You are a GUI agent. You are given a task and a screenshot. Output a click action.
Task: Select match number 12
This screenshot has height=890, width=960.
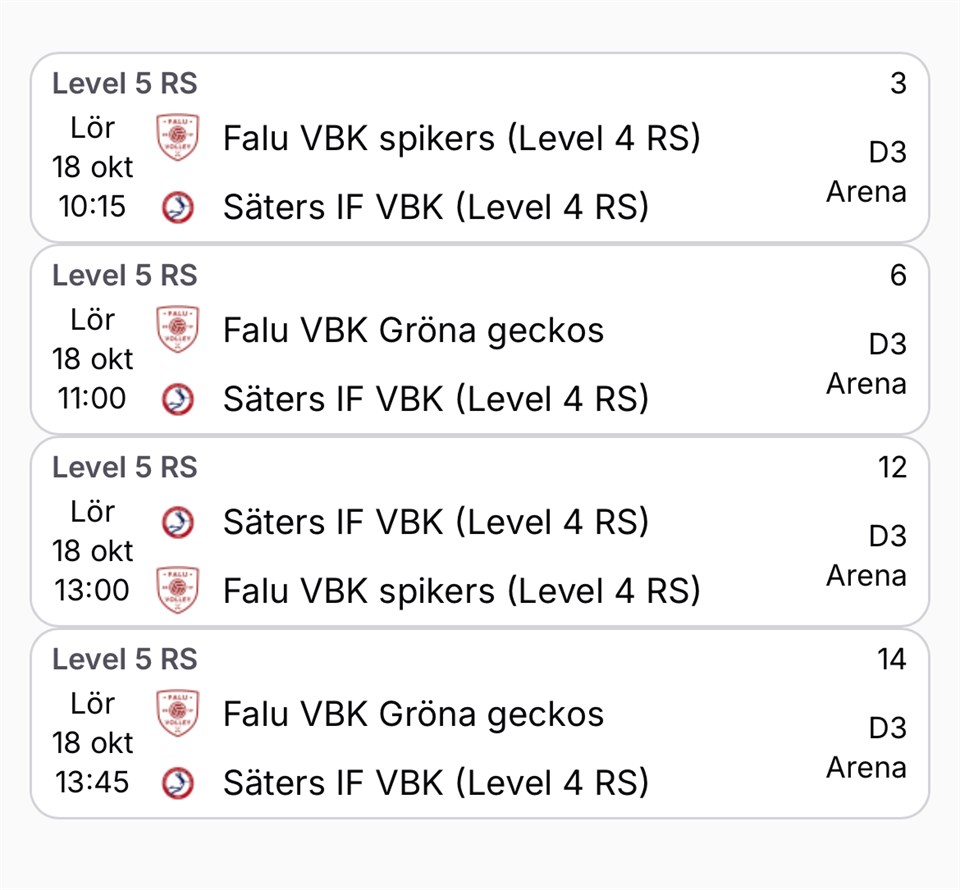(890, 467)
